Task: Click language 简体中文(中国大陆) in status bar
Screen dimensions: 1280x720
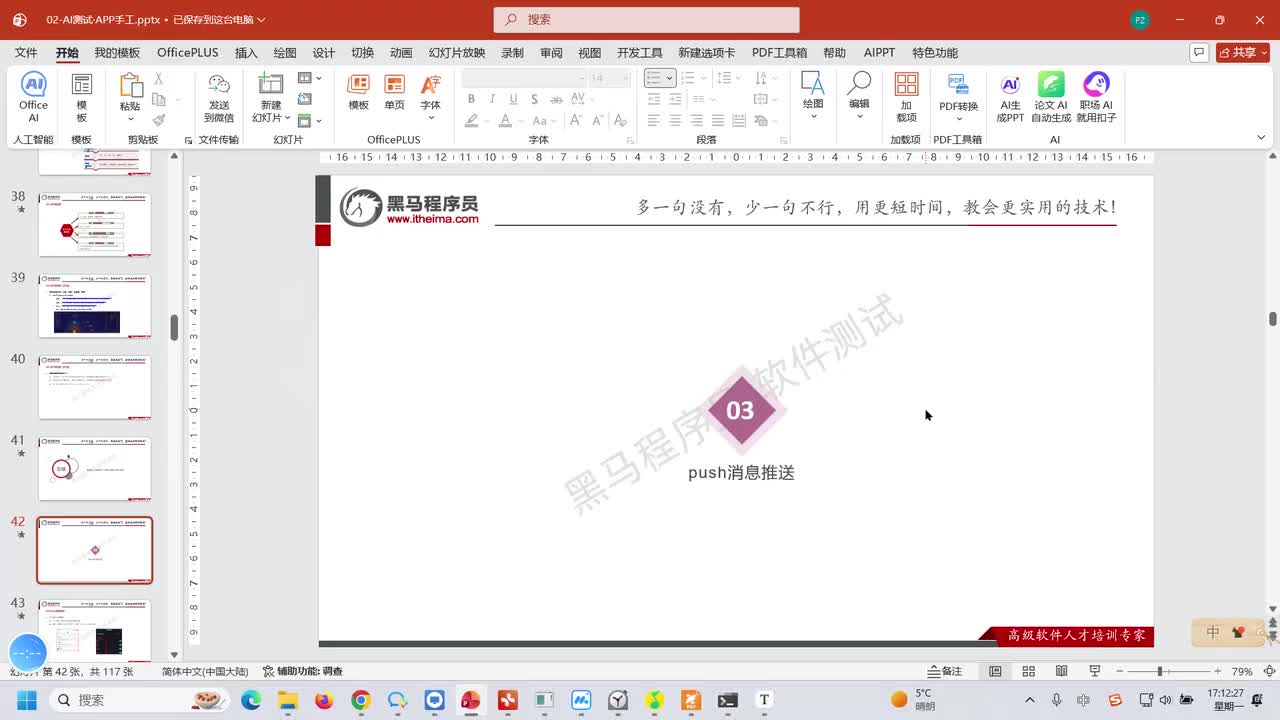Action: pos(205,671)
